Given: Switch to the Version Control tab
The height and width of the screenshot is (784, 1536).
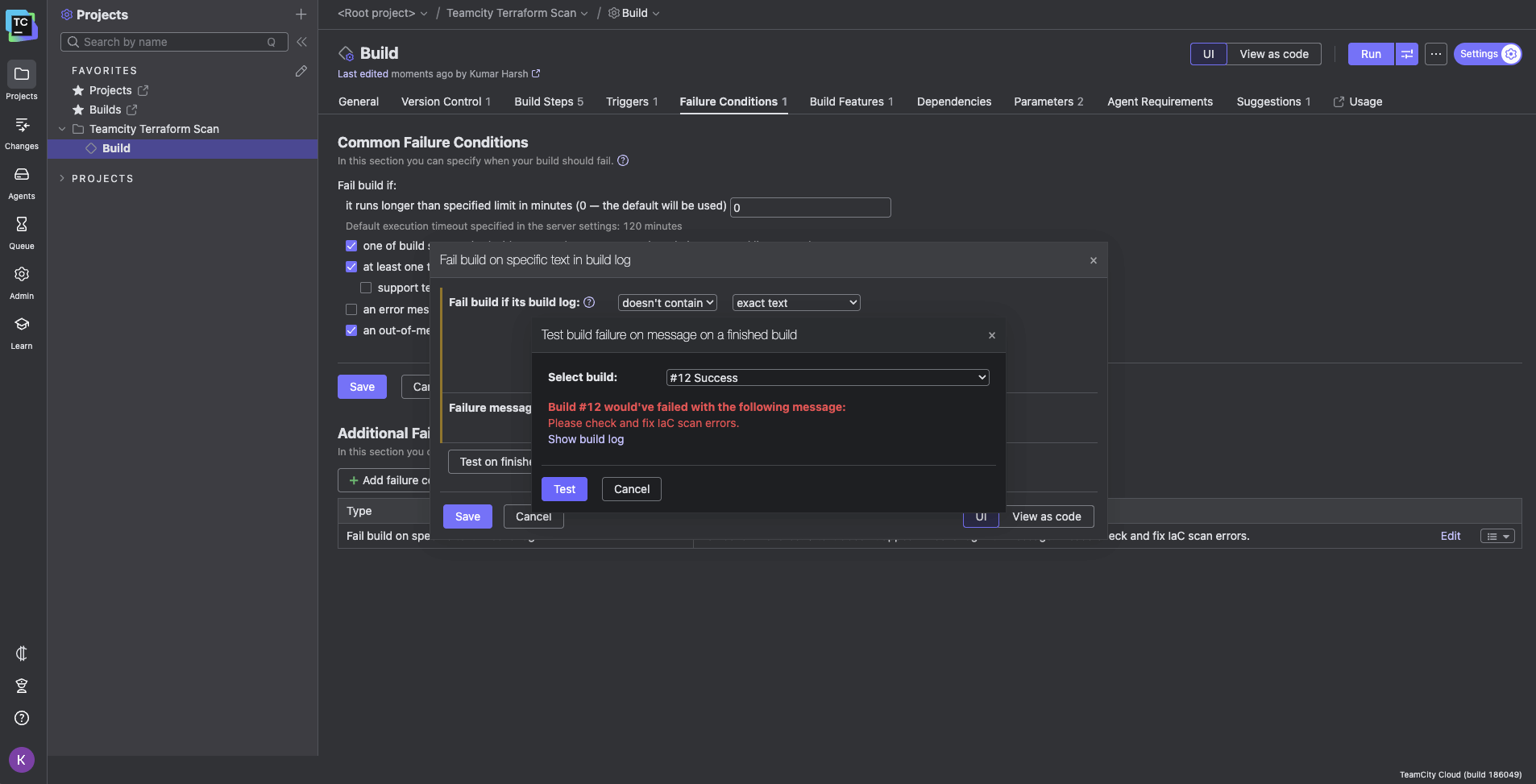Looking at the screenshot, I should [x=446, y=102].
